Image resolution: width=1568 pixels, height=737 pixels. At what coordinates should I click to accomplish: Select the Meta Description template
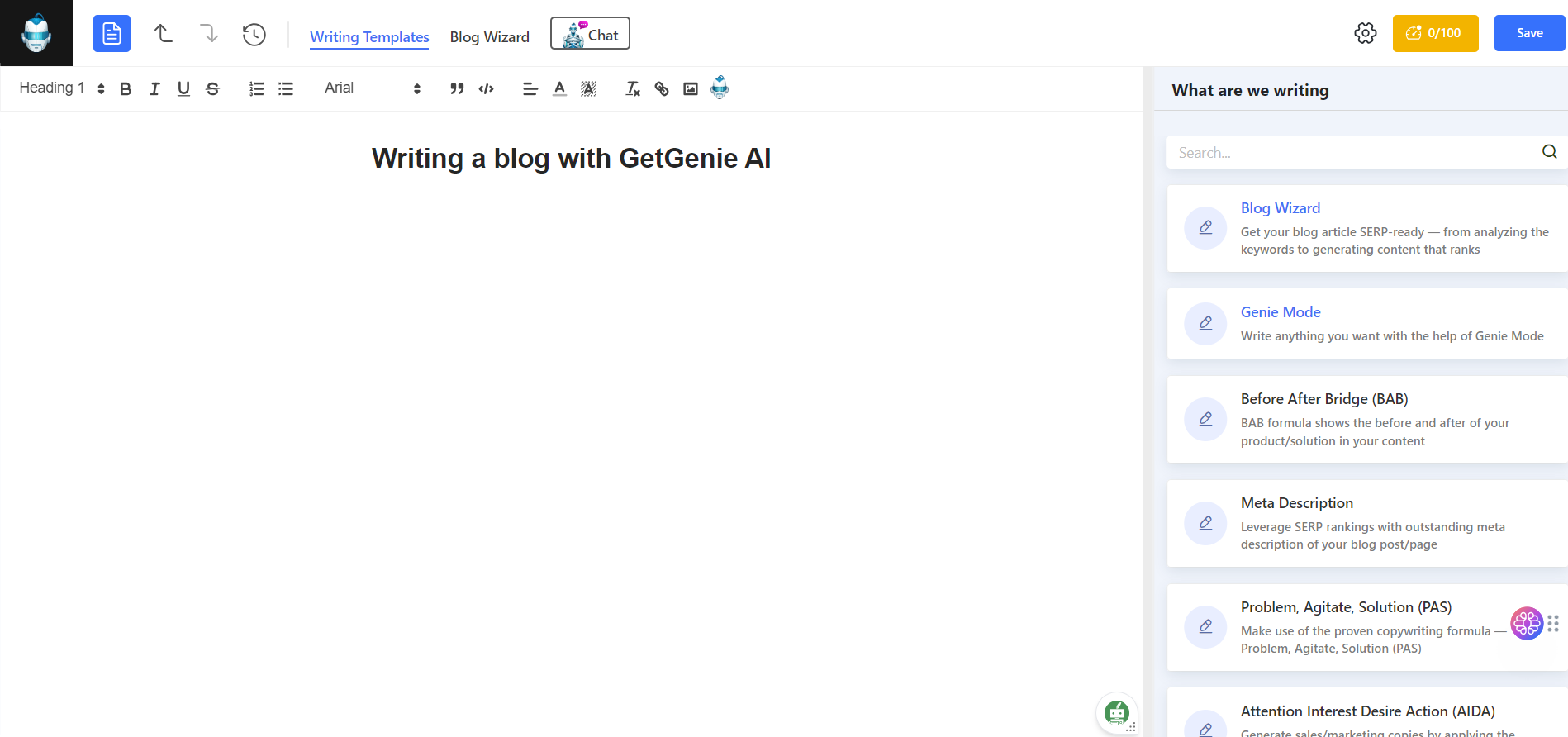click(1367, 523)
